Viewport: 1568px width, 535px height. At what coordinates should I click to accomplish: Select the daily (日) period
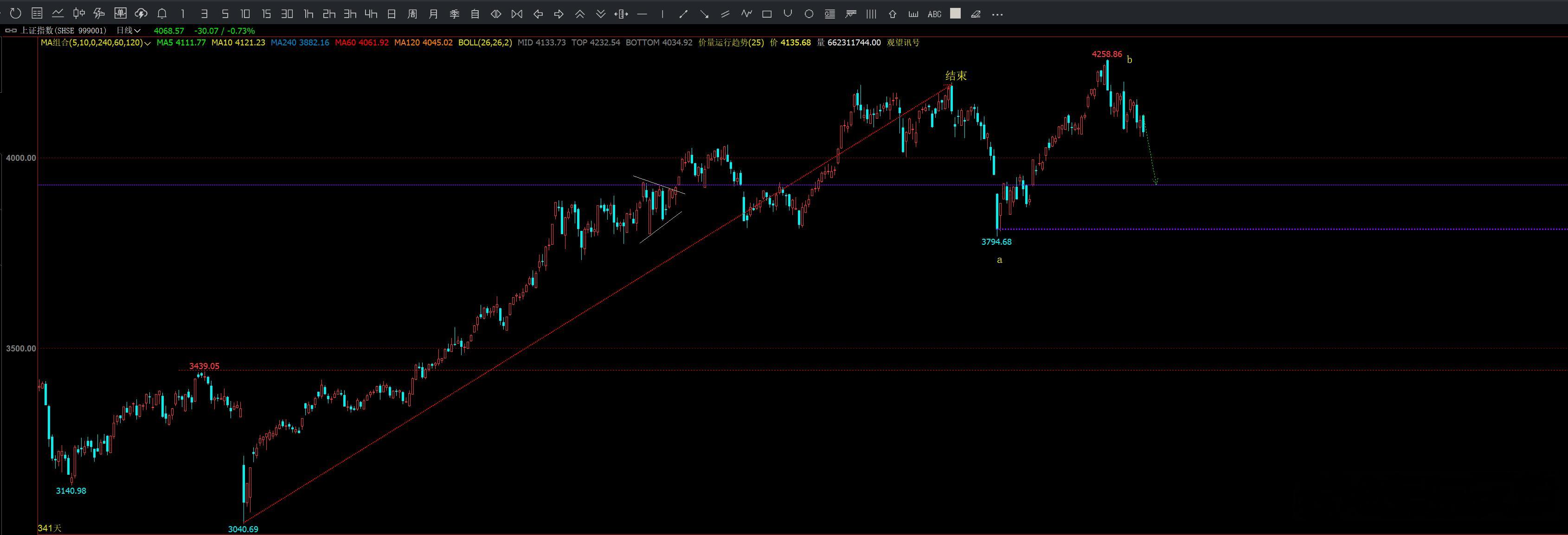coord(392,13)
